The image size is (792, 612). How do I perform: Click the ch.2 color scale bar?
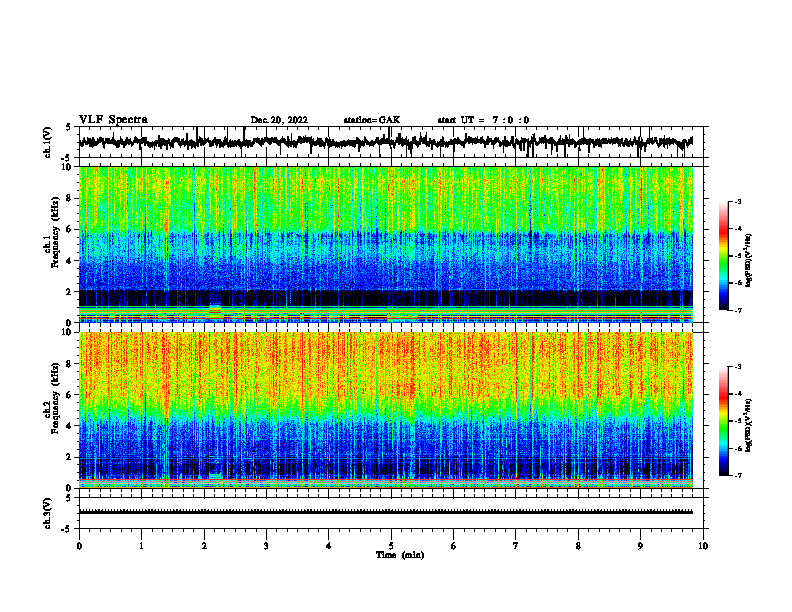(723, 421)
